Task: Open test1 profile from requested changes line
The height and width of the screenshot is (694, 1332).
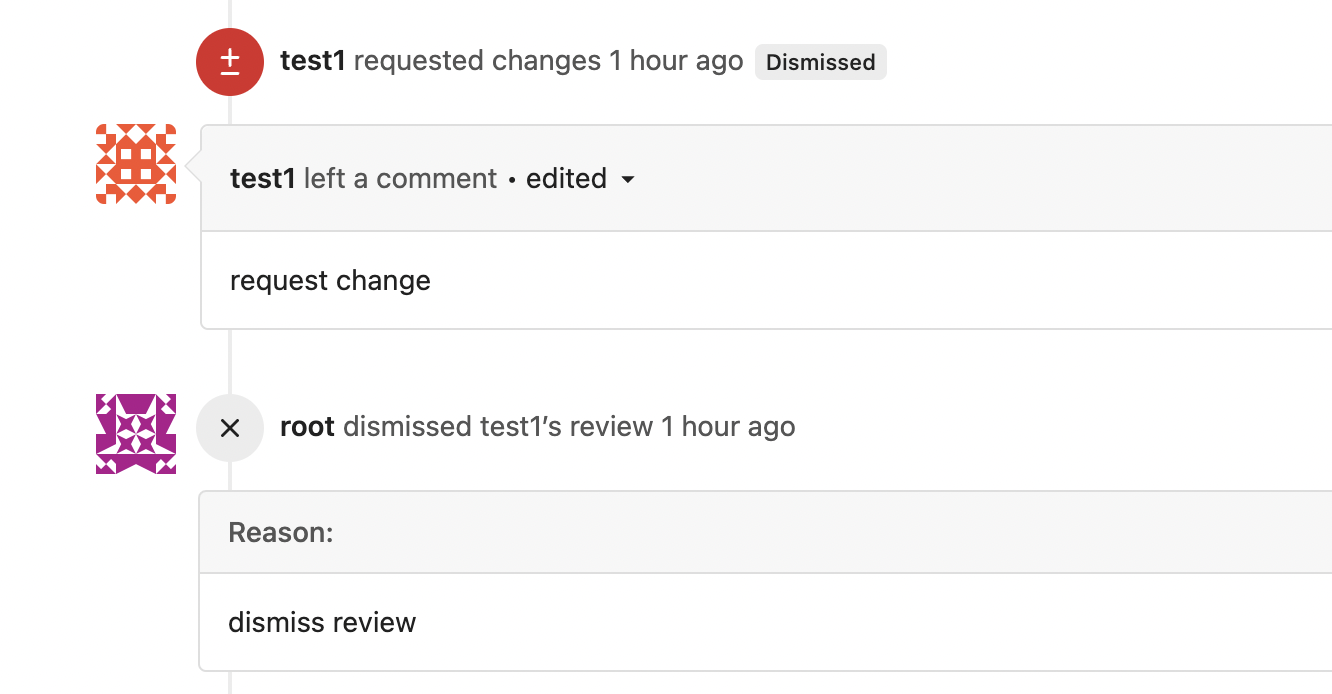Action: 313,61
